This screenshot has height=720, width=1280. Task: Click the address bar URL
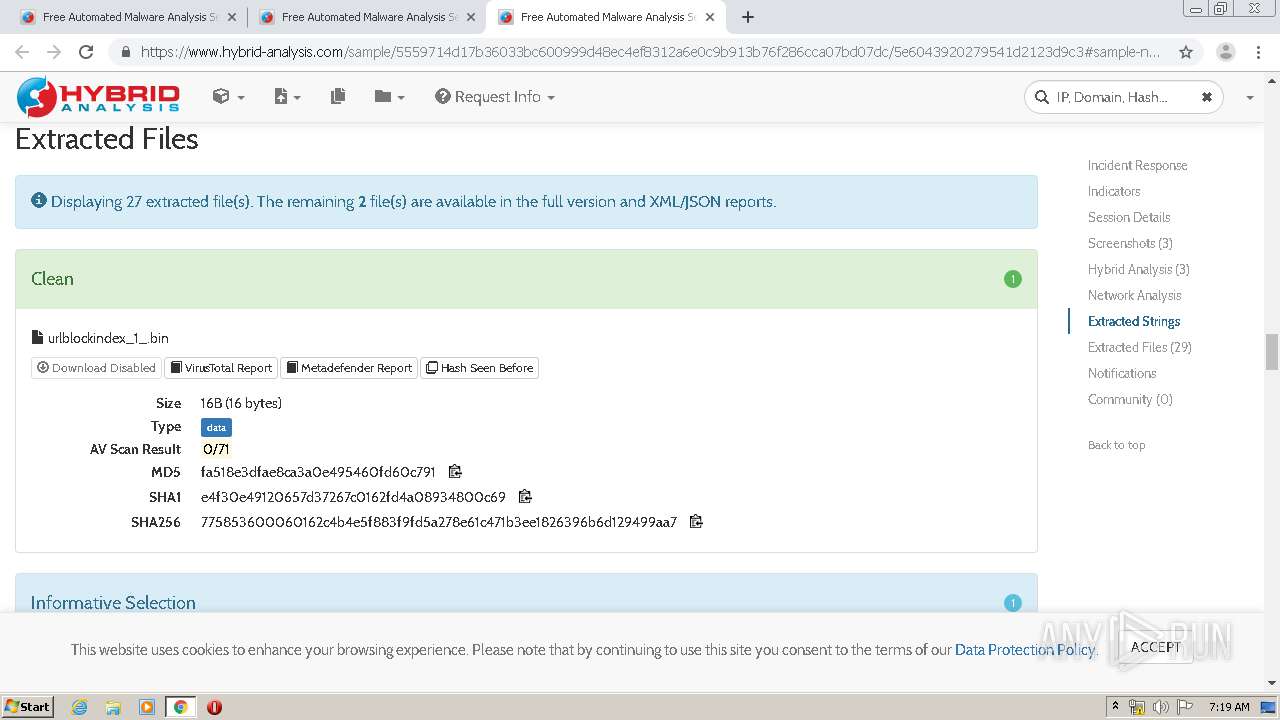pos(650,52)
